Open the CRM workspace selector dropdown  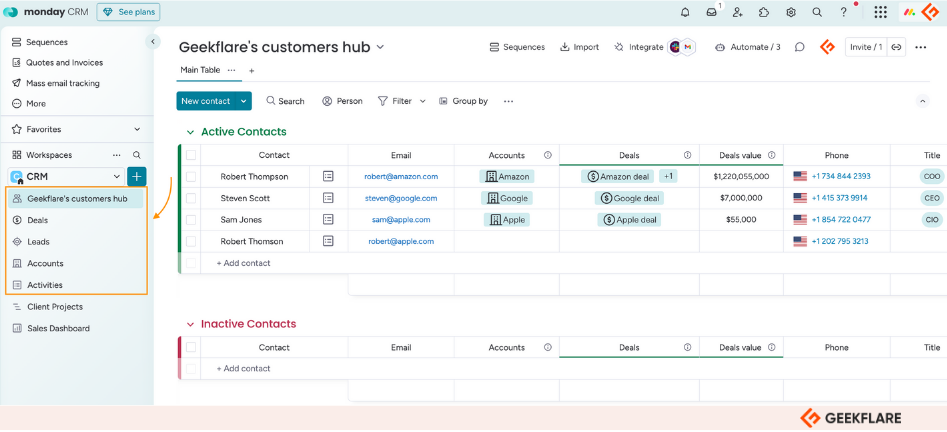66,176
